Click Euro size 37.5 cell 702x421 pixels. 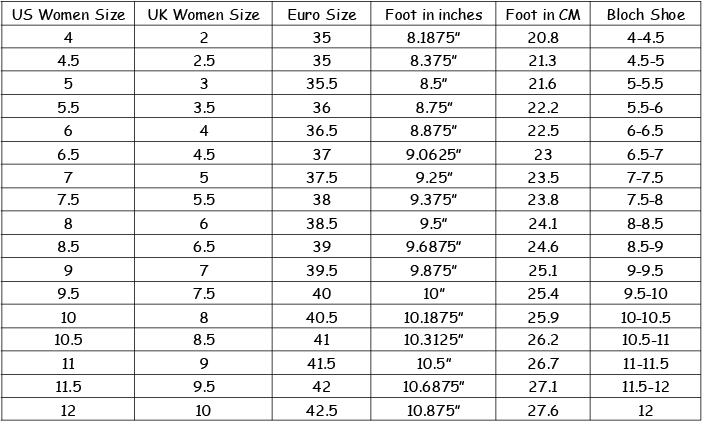point(321,177)
